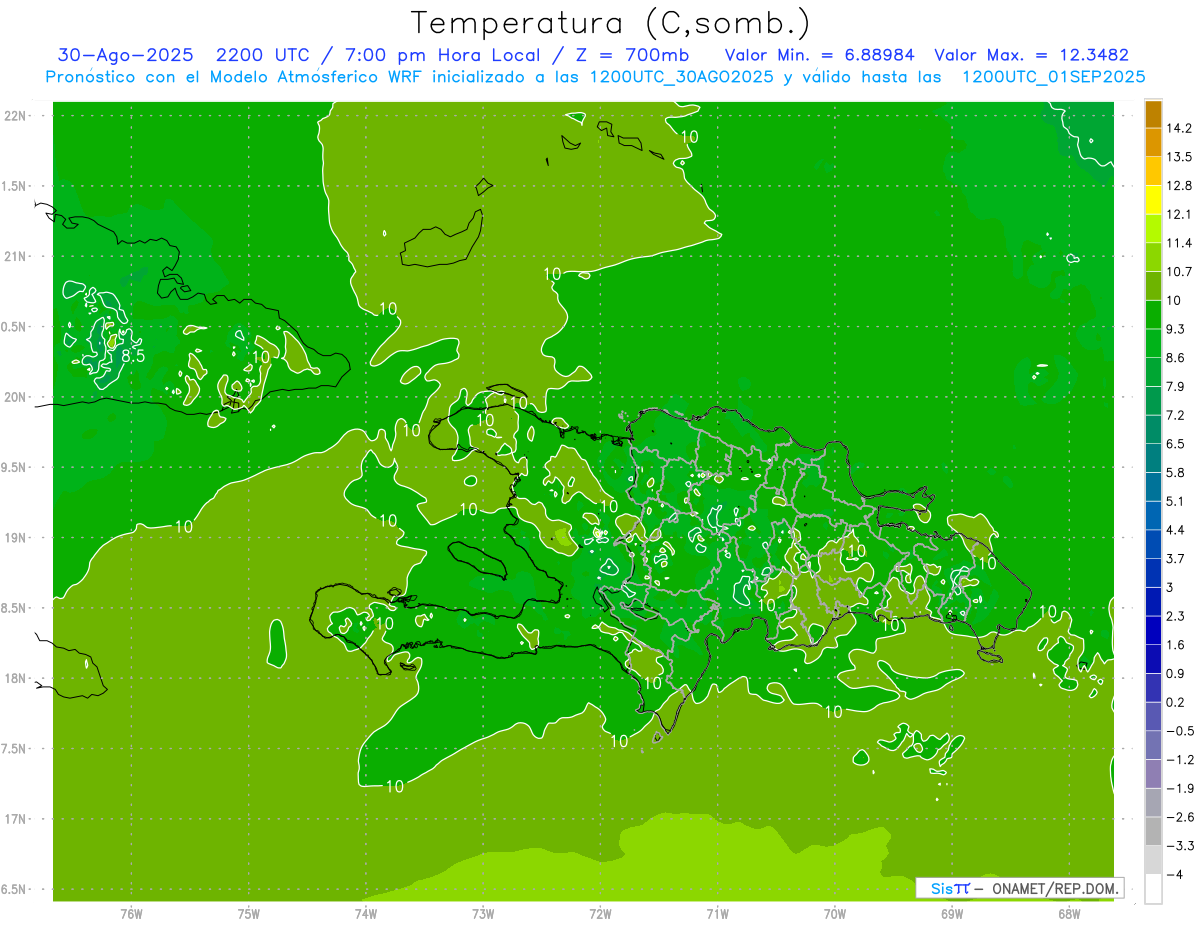Click the '11.4' color bar label

click(x=1179, y=242)
